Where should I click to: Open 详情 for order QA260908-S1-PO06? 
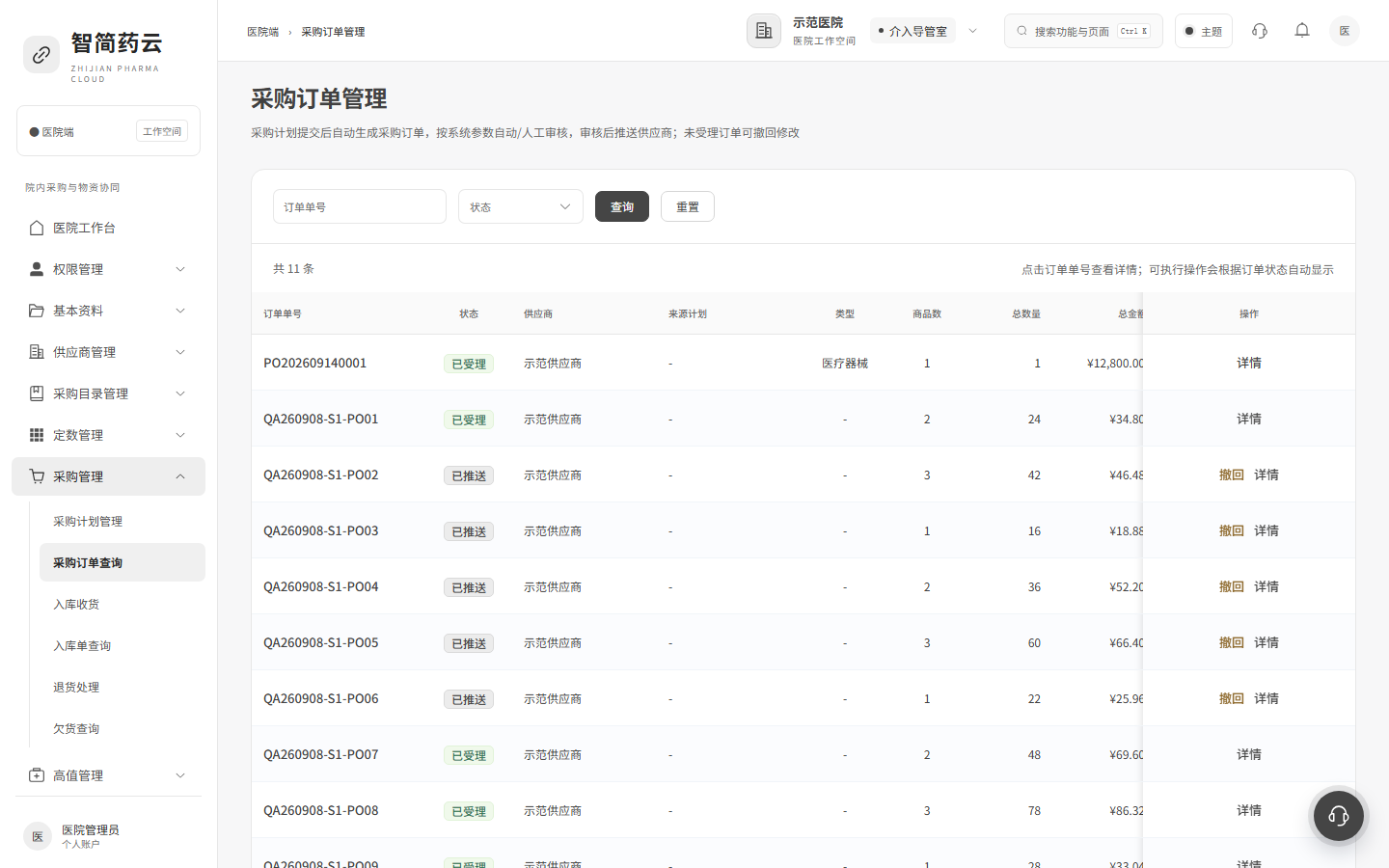click(x=1266, y=698)
